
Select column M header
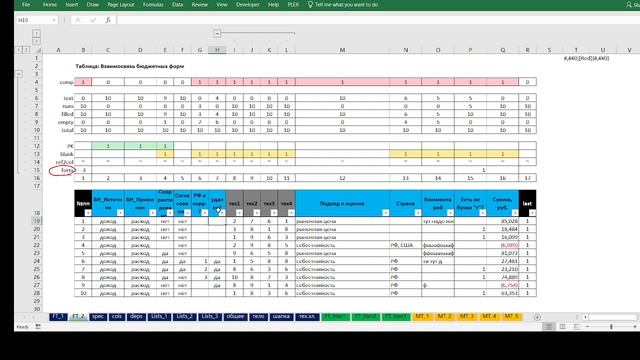tap(342, 50)
